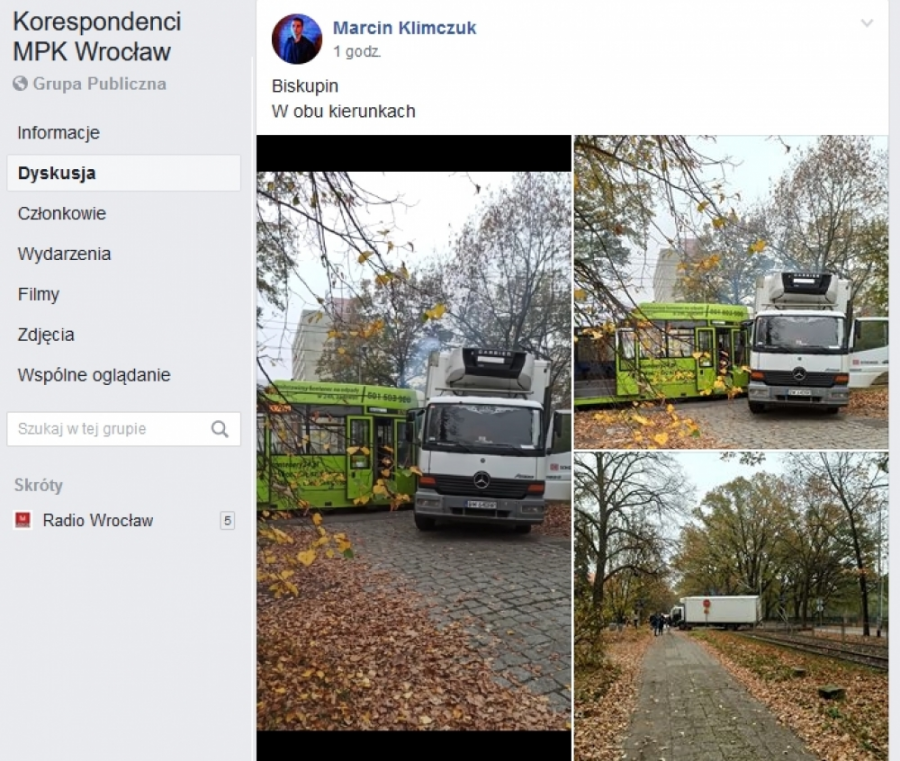Image resolution: width=900 pixels, height=761 pixels.
Task: Click the 1 godz. timestamp link
Action: point(357,52)
